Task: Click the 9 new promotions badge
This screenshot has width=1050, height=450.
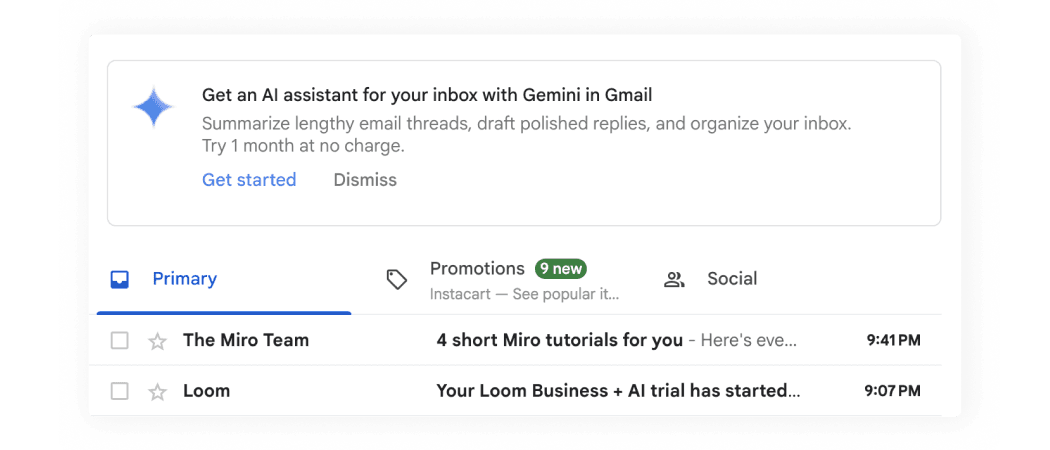Action: coord(560,269)
